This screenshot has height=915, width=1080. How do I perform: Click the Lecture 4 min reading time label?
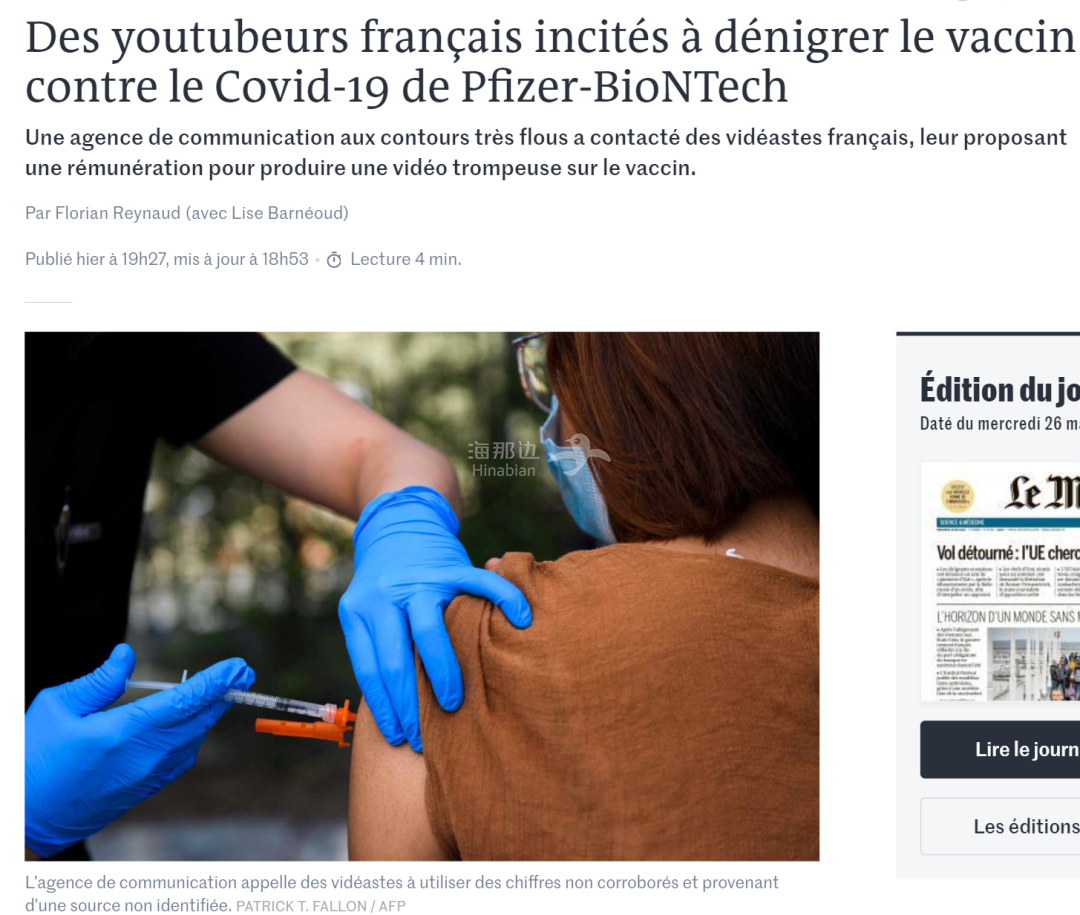click(x=406, y=259)
